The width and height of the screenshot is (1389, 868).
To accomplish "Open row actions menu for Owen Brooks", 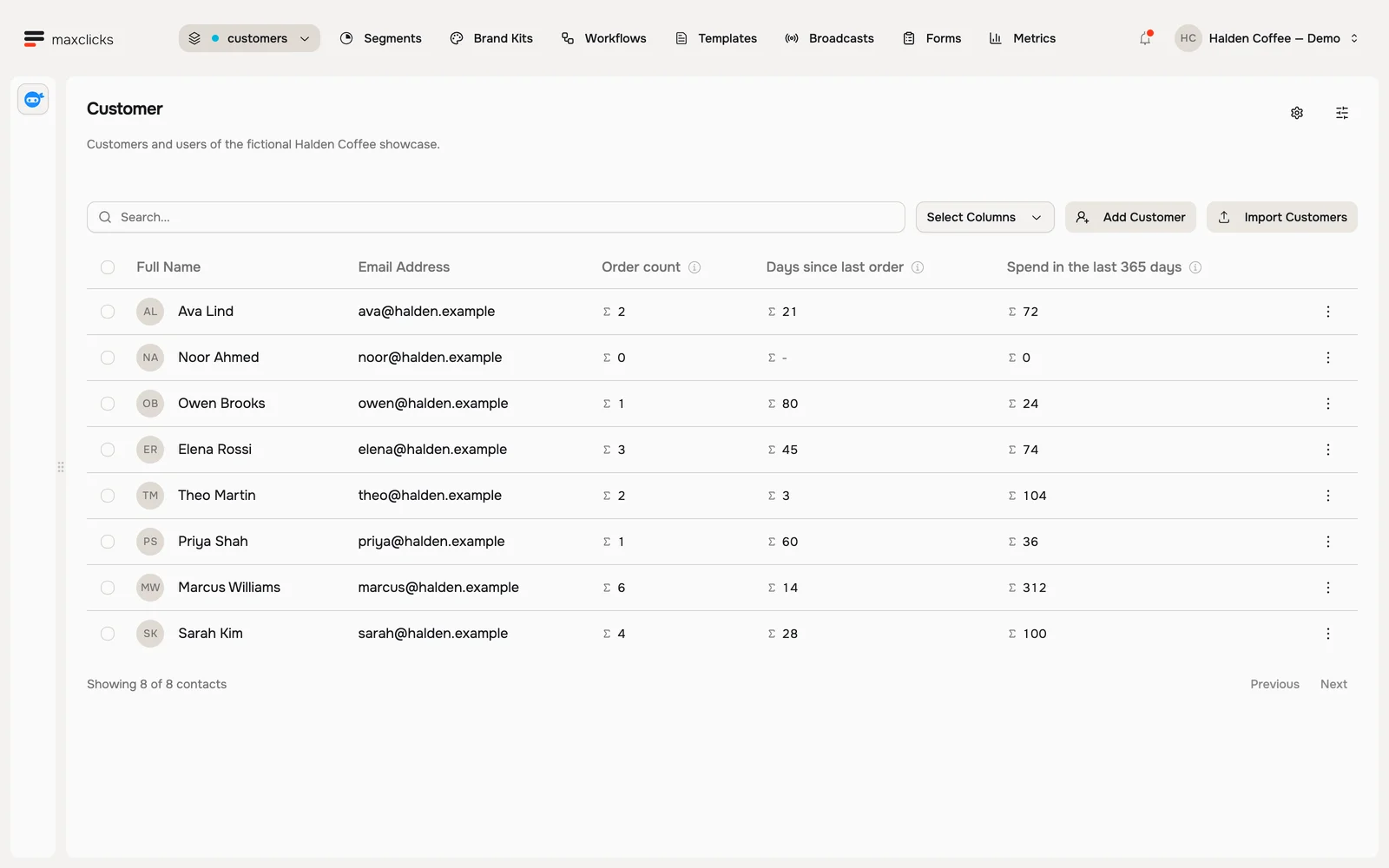I will (1328, 404).
